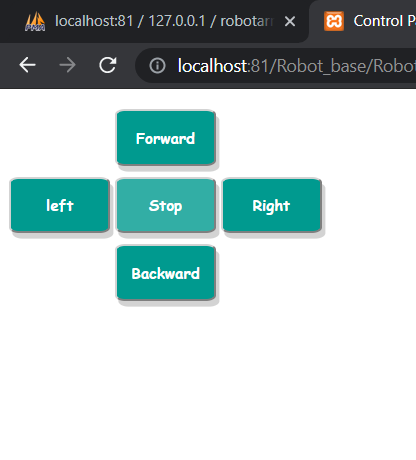Viewport: 416px width, 460px height.
Task: Click the Backward robot control button
Action: point(166,273)
